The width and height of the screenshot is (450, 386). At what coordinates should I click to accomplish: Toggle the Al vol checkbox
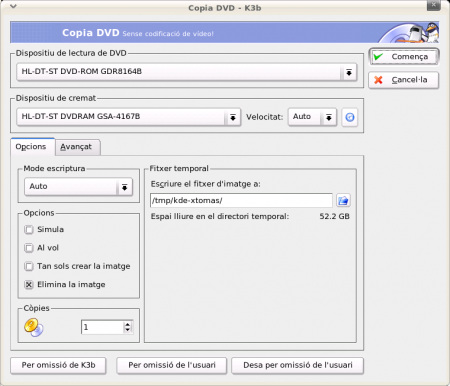(x=29, y=248)
